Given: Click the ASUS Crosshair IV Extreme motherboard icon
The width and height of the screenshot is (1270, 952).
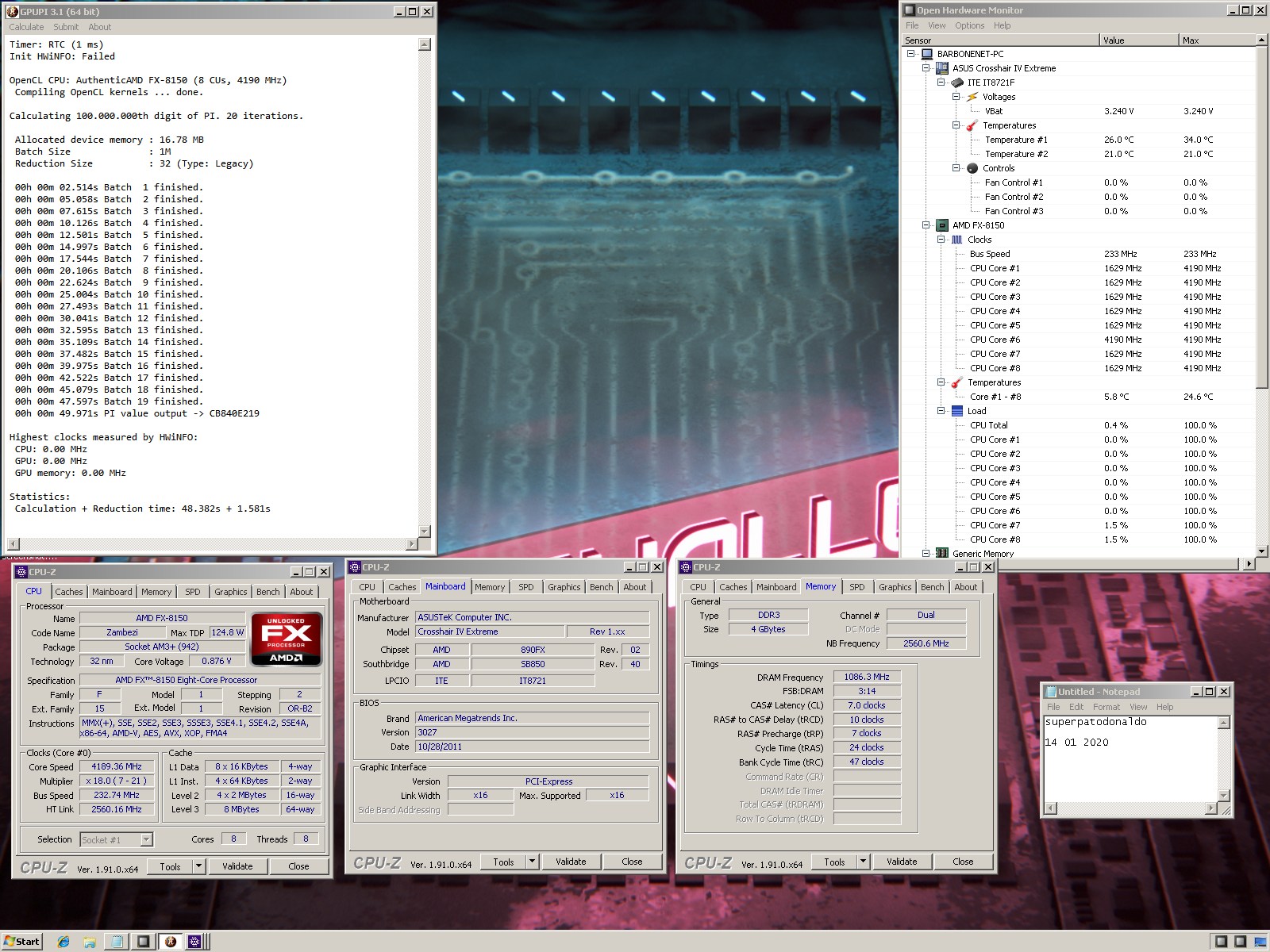Looking at the screenshot, I should pyautogui.click(x=941, y=68).
